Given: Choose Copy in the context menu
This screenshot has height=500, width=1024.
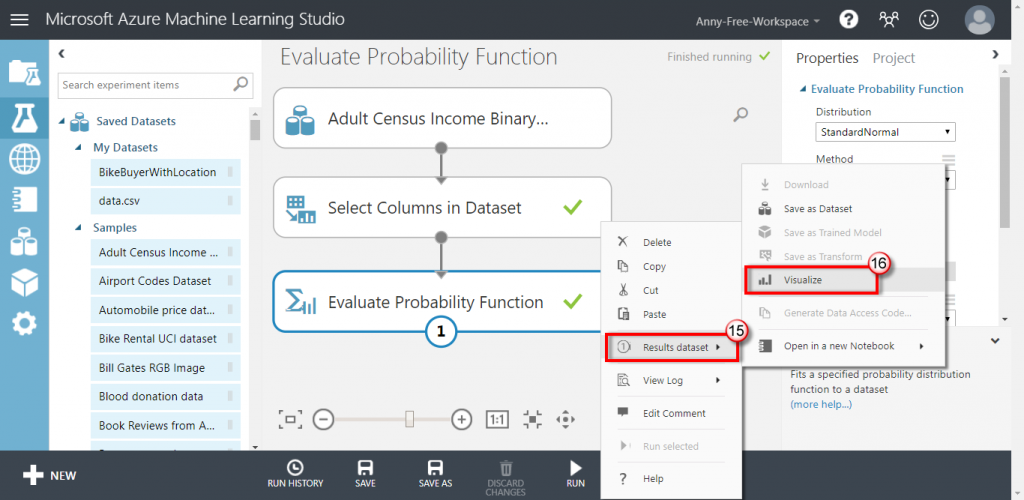Looking at the screenshot, I should [x=671, y=266].
